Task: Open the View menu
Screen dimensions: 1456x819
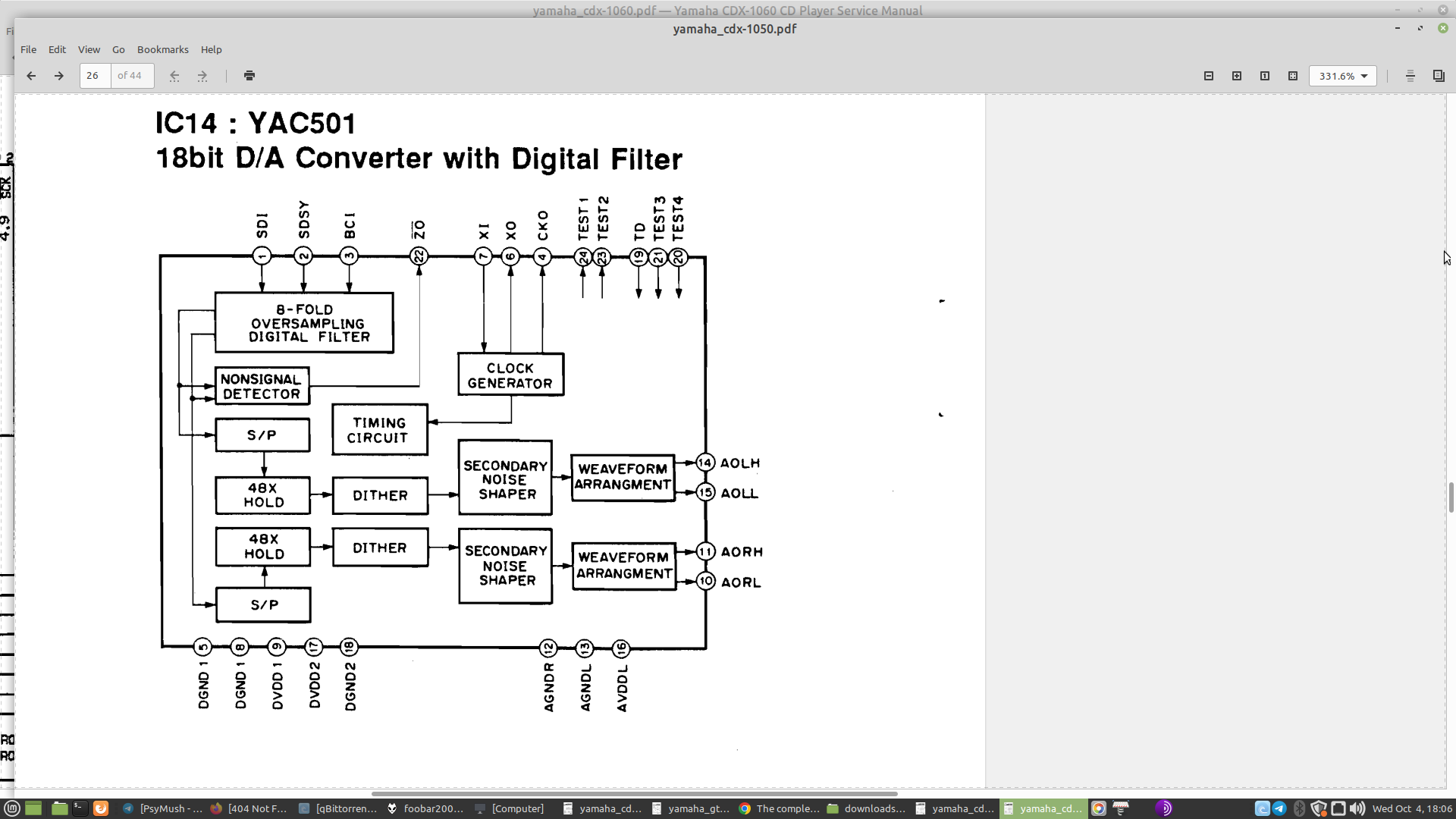Action: pyautogui.click(x=89, y=49)
